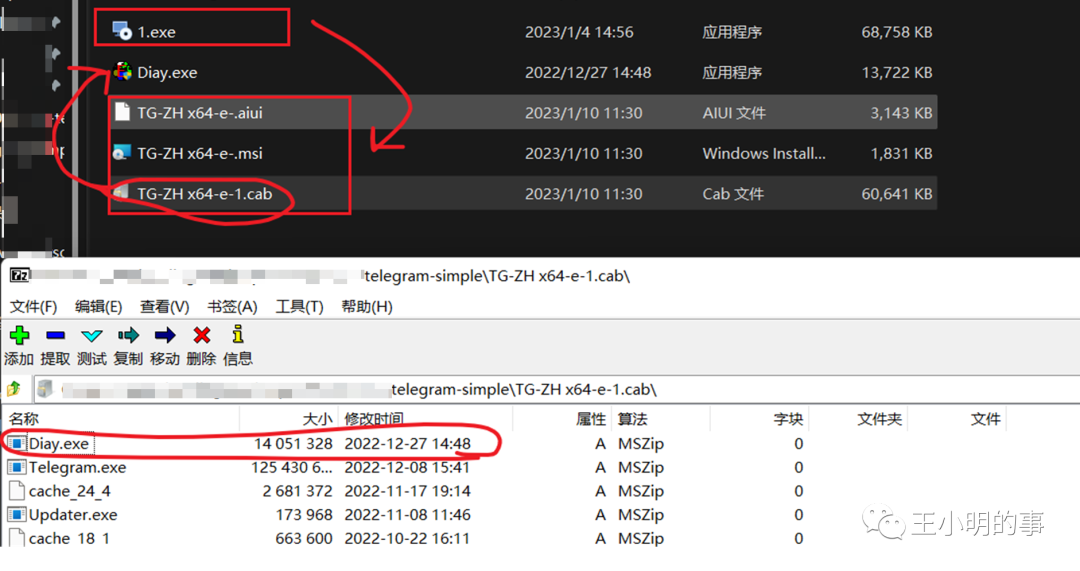Click the 60,641 KB size of the cab file
This screenshot has height=571, width=1080.
pos(897,194)
